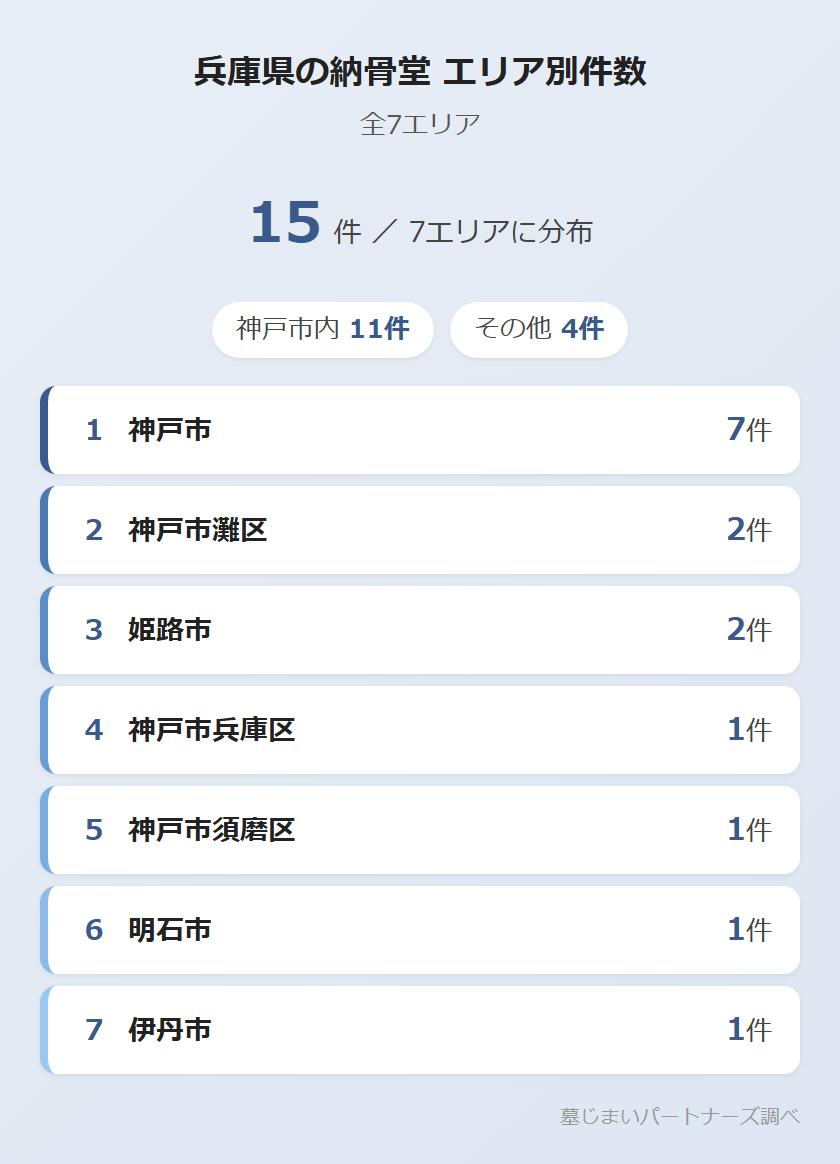
Task: Select the 神戸市 row ranked first
Action: [420, 430]
